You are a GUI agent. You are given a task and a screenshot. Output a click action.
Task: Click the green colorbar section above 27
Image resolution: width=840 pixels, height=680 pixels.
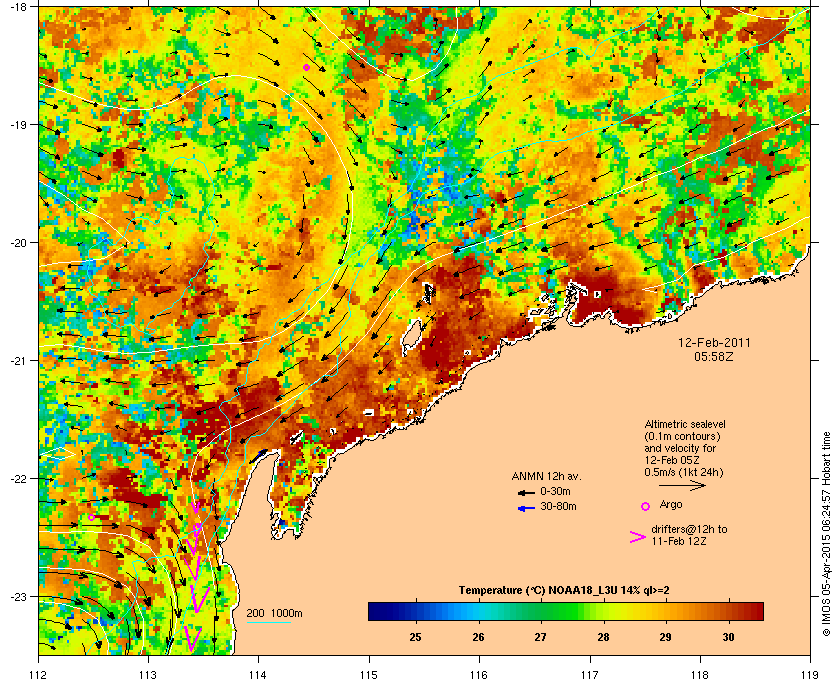click(541, 611)
